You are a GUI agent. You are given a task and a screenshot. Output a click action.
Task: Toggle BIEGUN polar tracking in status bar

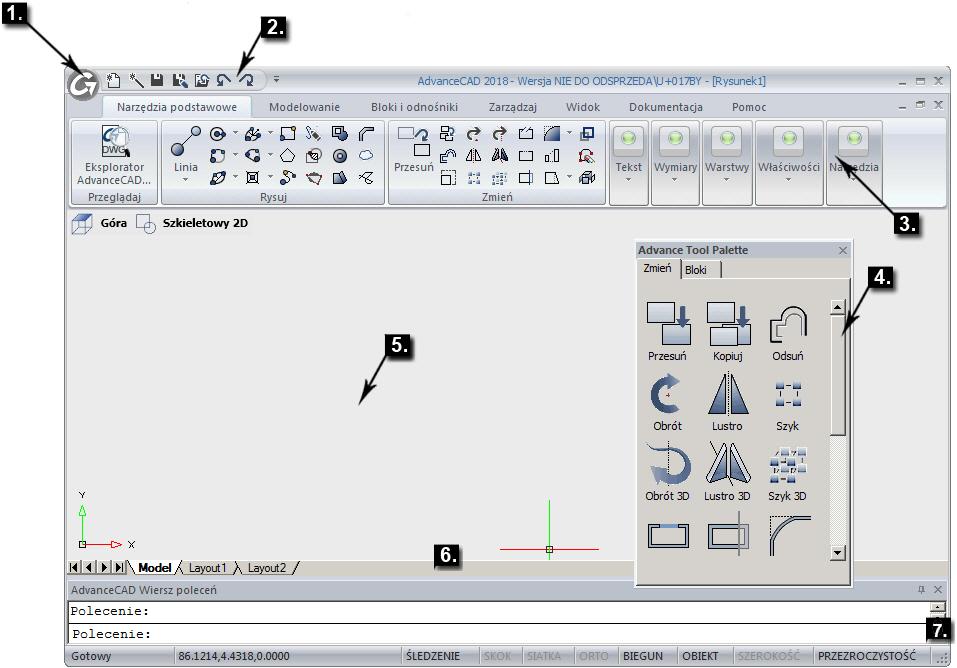coord(643,656)
